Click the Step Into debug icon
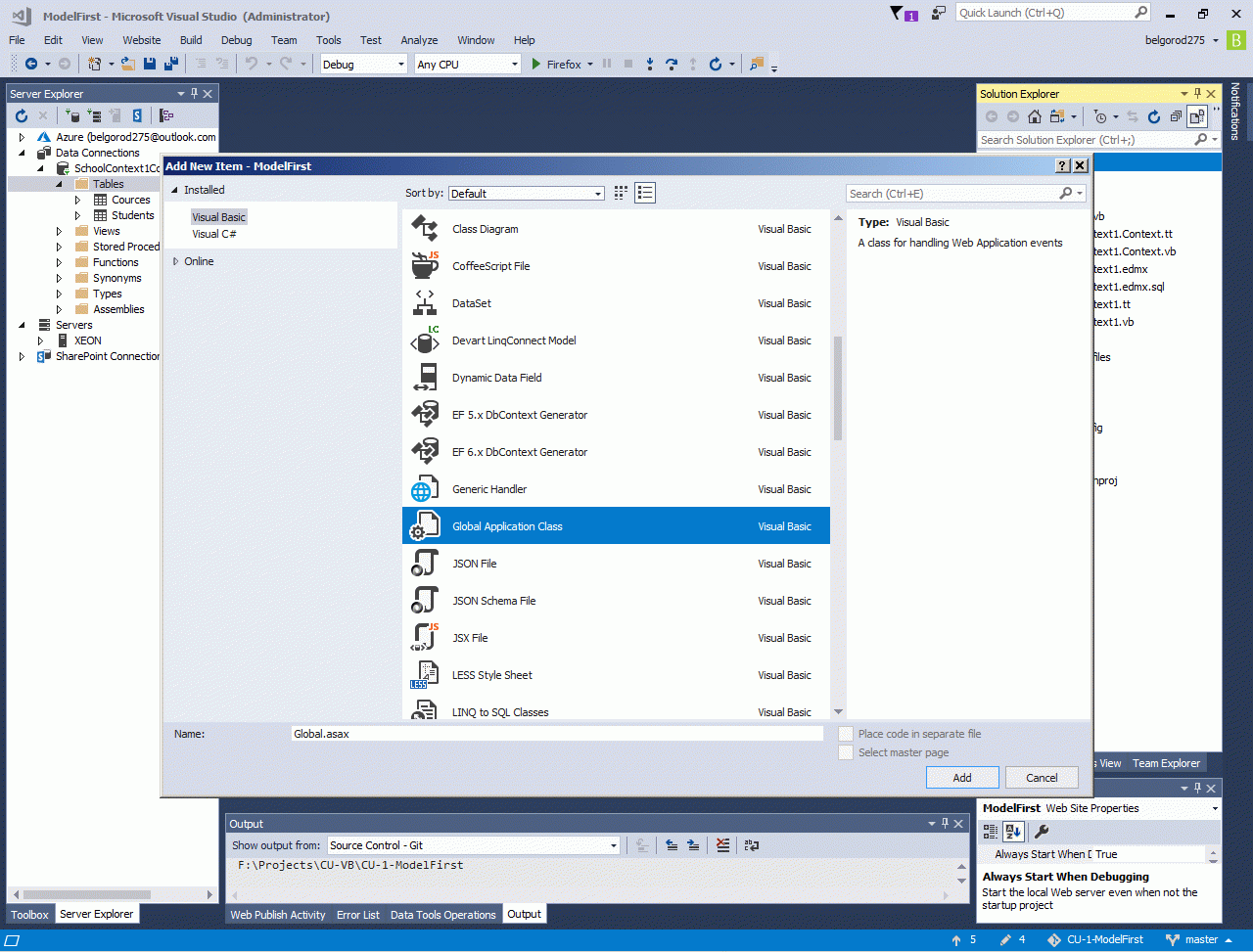This screenshot has height=952, width=1253. pos(650,65)
